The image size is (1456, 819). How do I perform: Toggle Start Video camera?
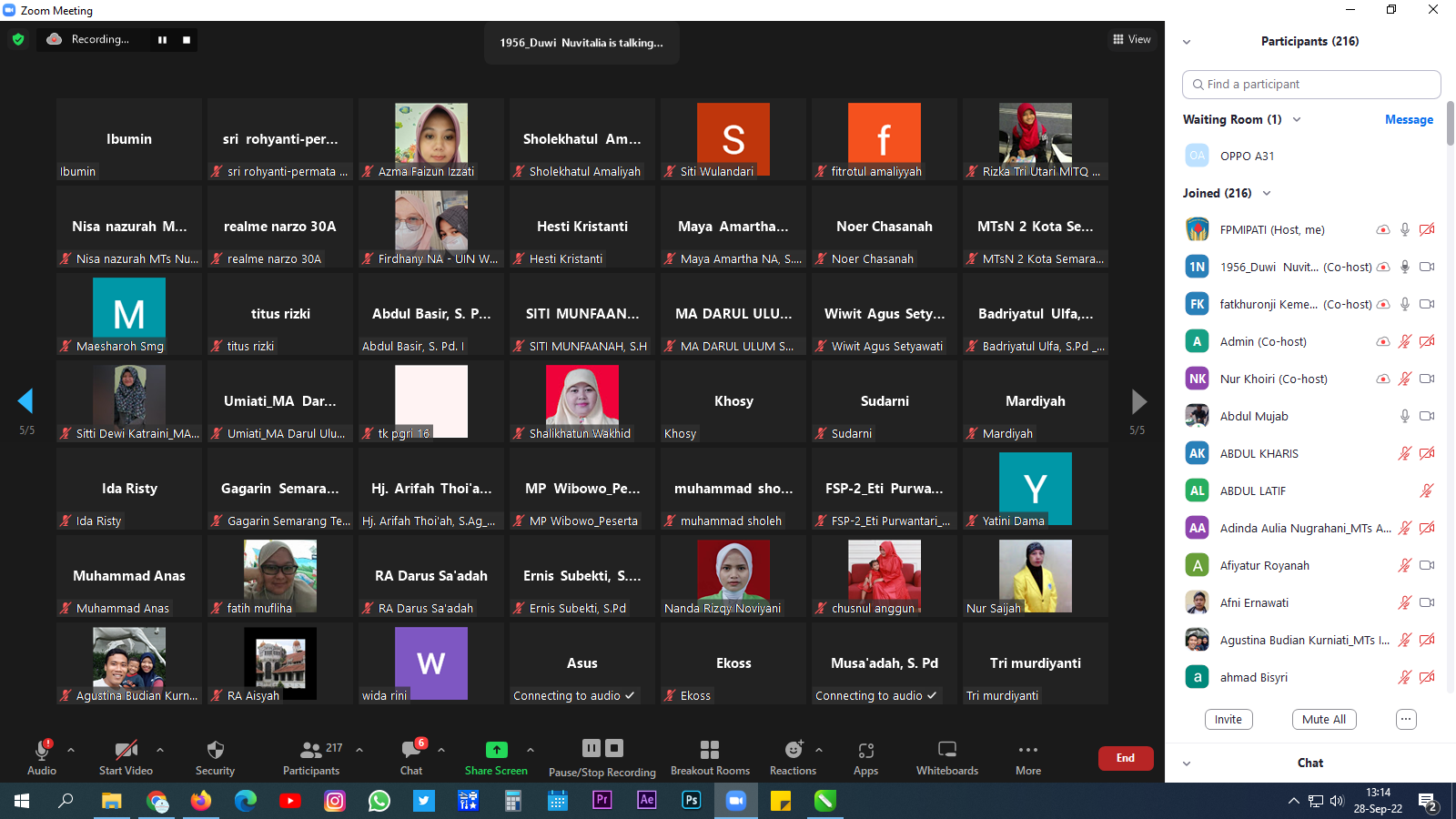click(x=126, y=751)
